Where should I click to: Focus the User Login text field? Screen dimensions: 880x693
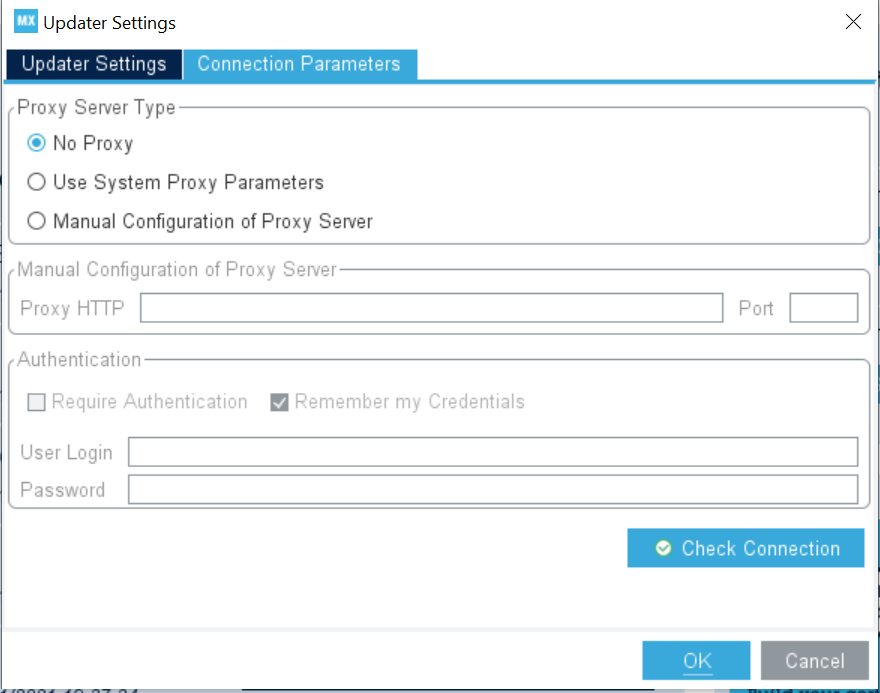coord(493,452)
